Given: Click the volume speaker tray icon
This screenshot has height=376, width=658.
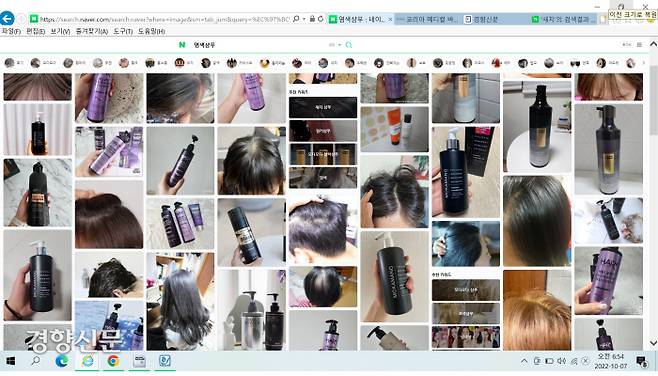Looking at the screenshot, I should pos(562,361).
